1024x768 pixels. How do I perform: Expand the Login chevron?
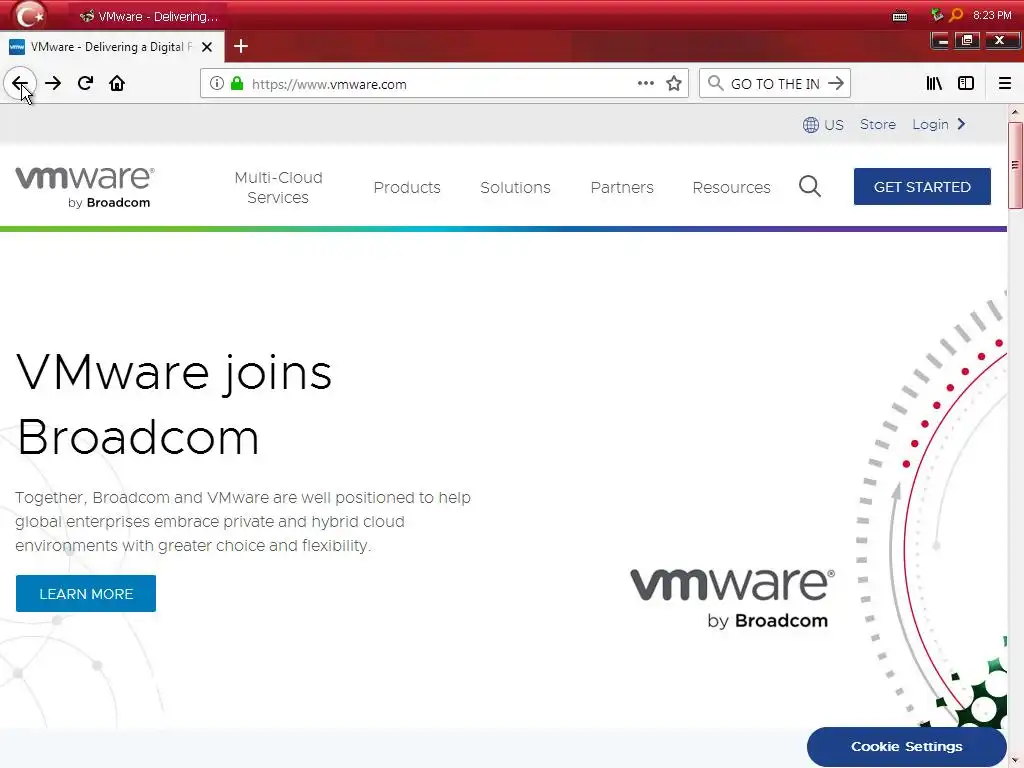[x=961, y=124]
